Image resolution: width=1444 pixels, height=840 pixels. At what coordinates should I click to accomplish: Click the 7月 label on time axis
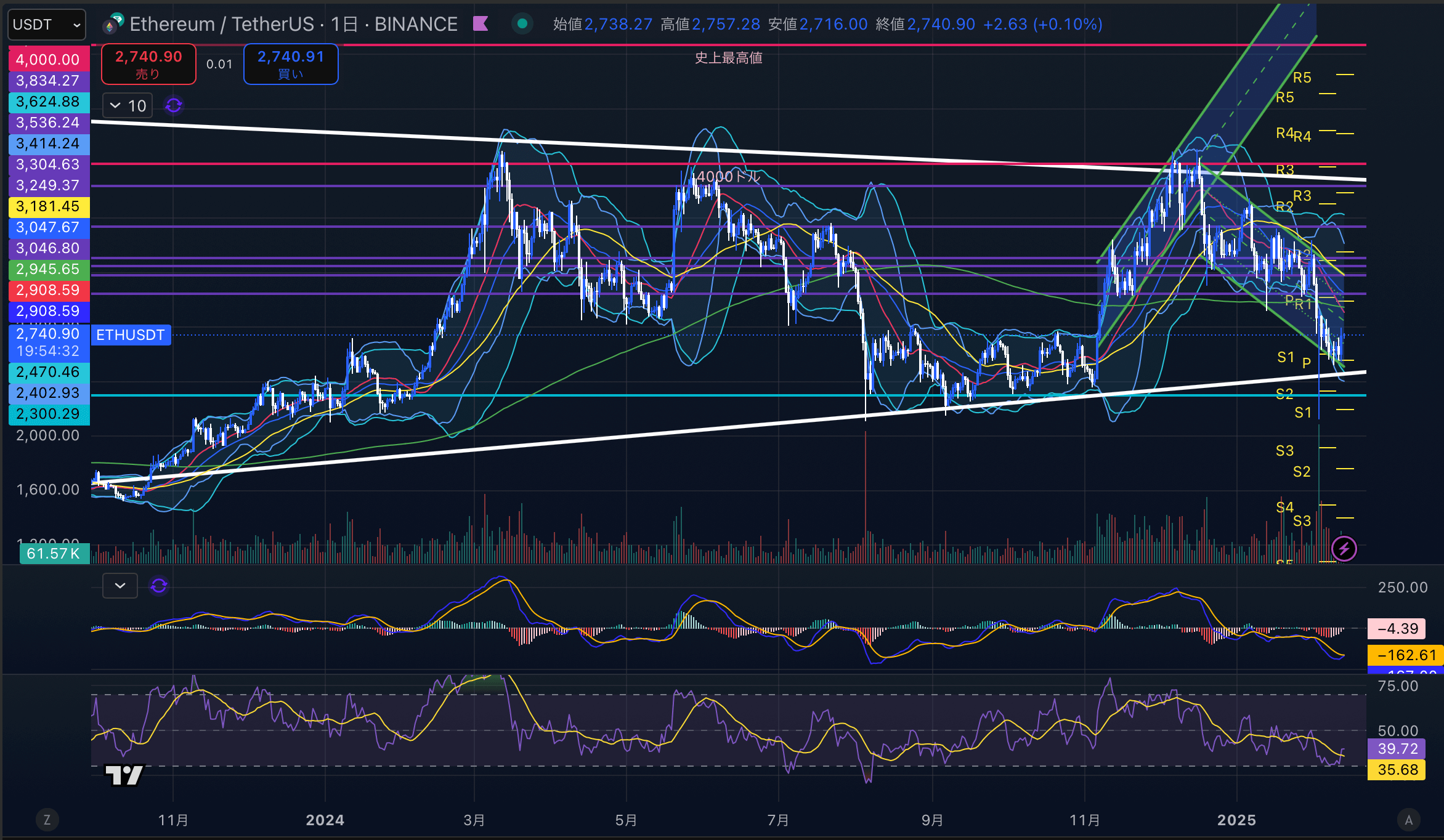click(778, 820)
